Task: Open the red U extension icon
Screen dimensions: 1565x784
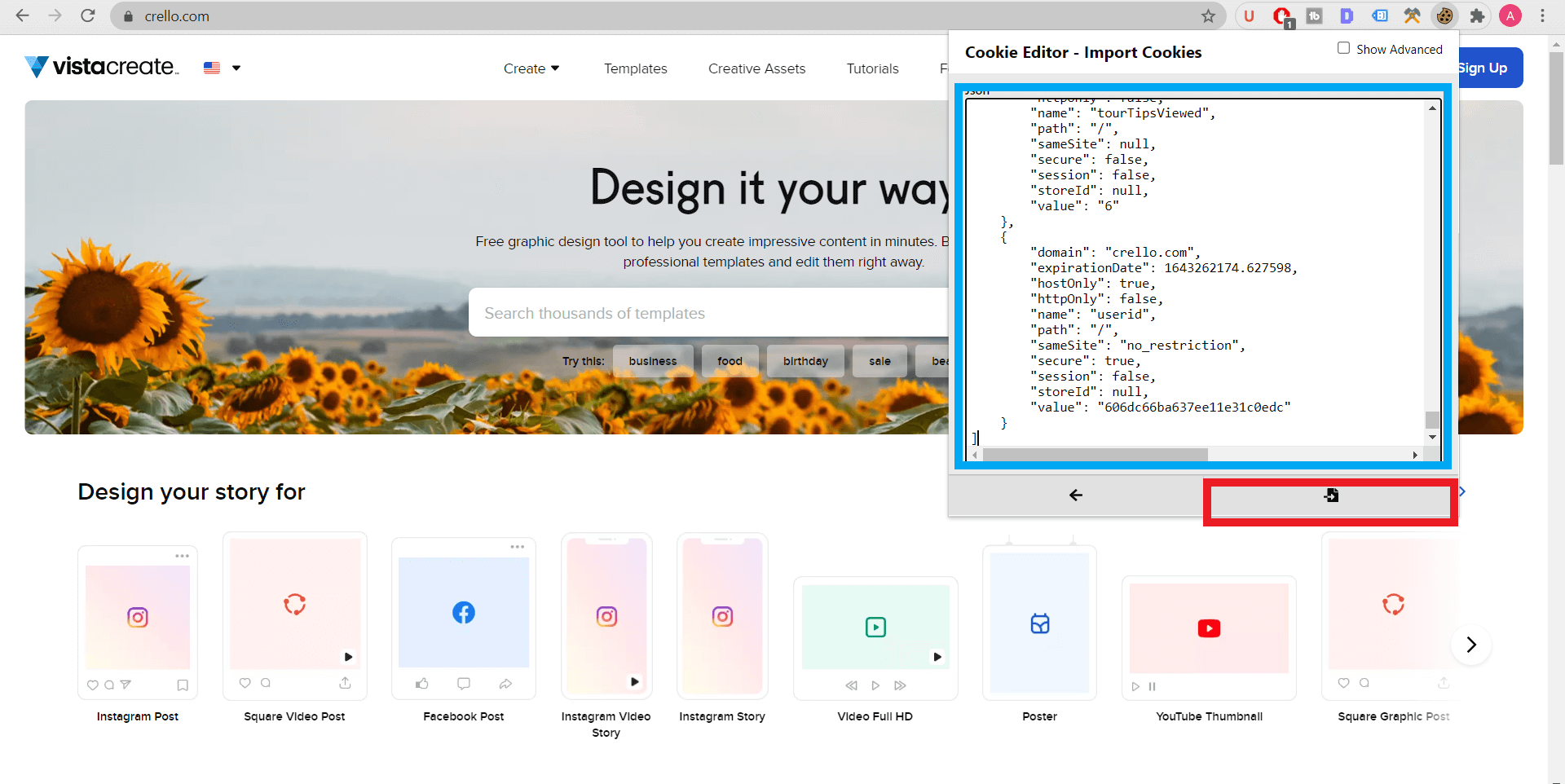Action: pyautogui.click(x=1249, y=15)
